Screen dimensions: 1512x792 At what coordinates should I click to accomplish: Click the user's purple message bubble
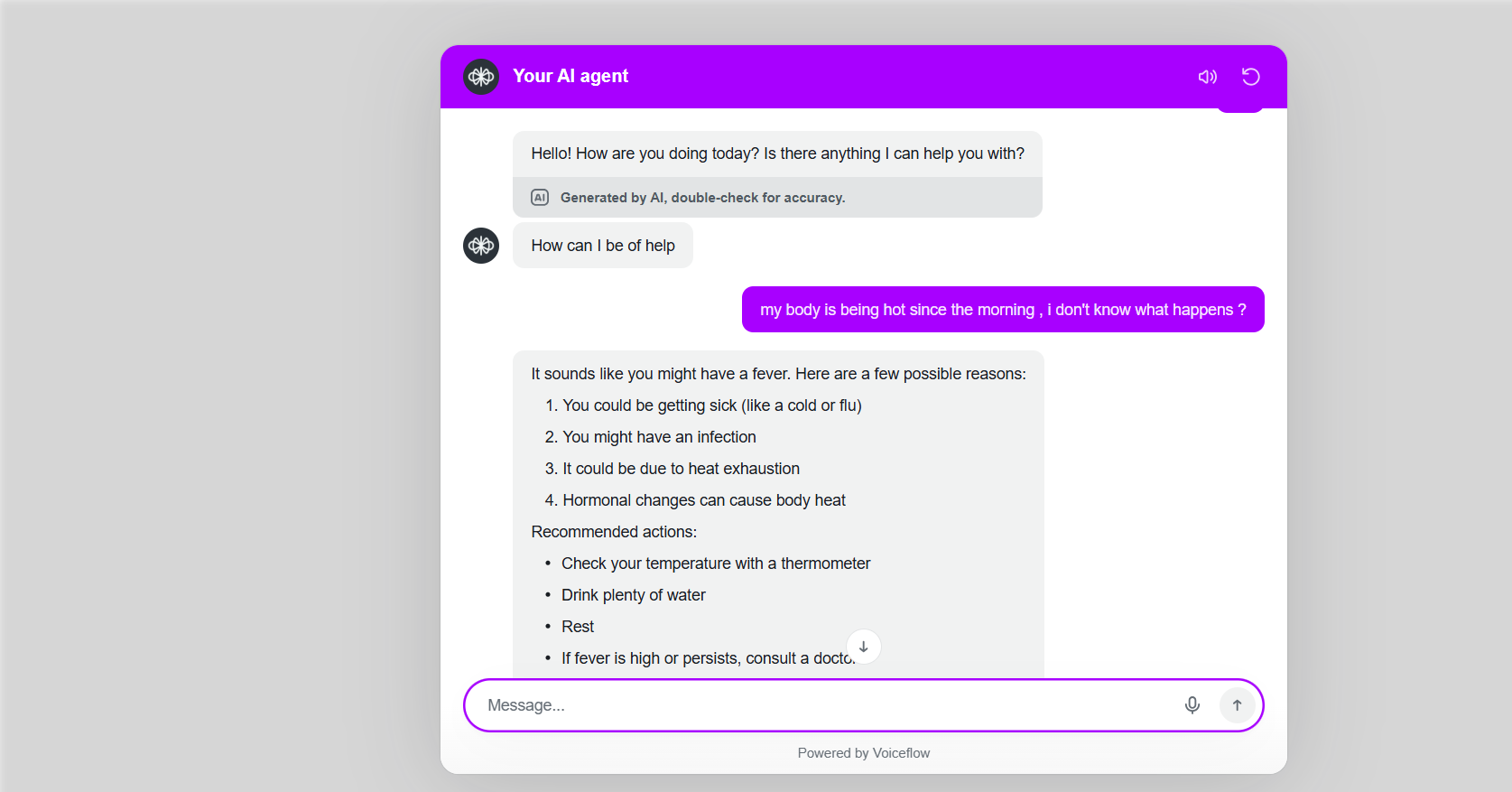click(x=1003, y=309)
